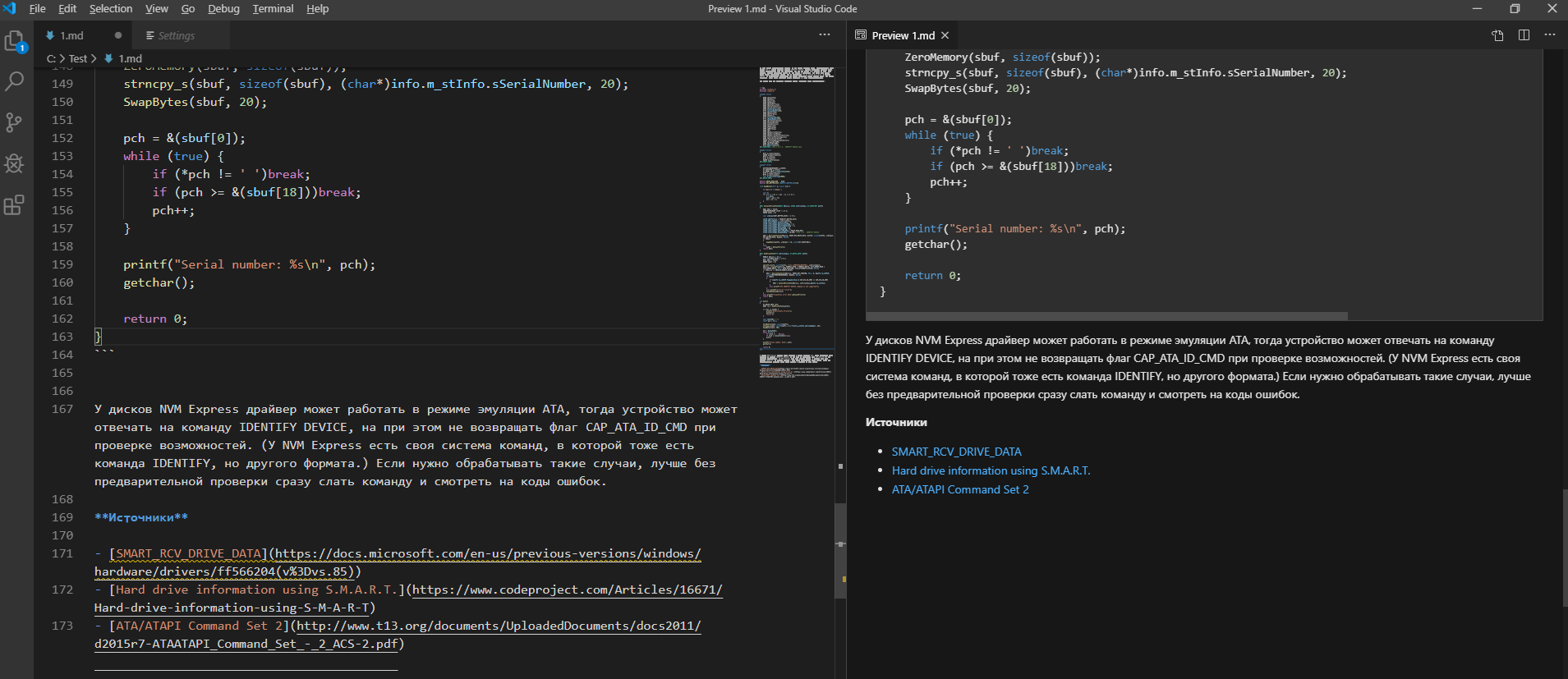The height and width of the screenshot is (679, 1568).
Task: Click the SwapBytes(sbuf, 20); line in the editor
Action: [195, 102]
